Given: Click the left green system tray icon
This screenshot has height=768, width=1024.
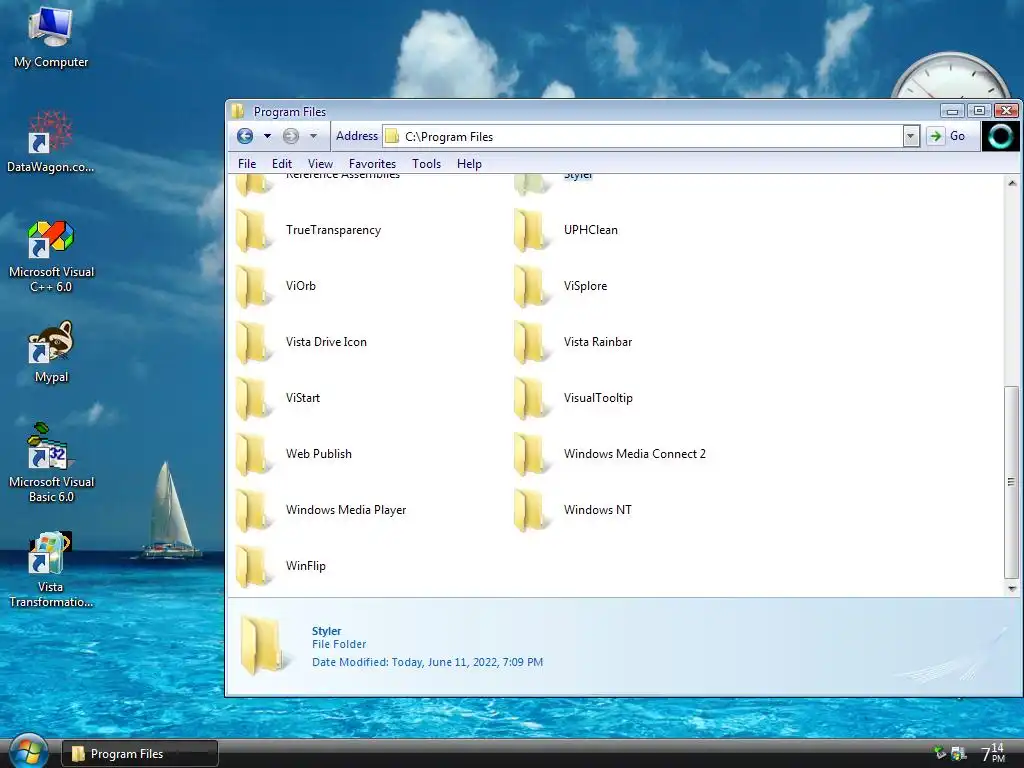Looking at the screenshot, I should point(940,753).
